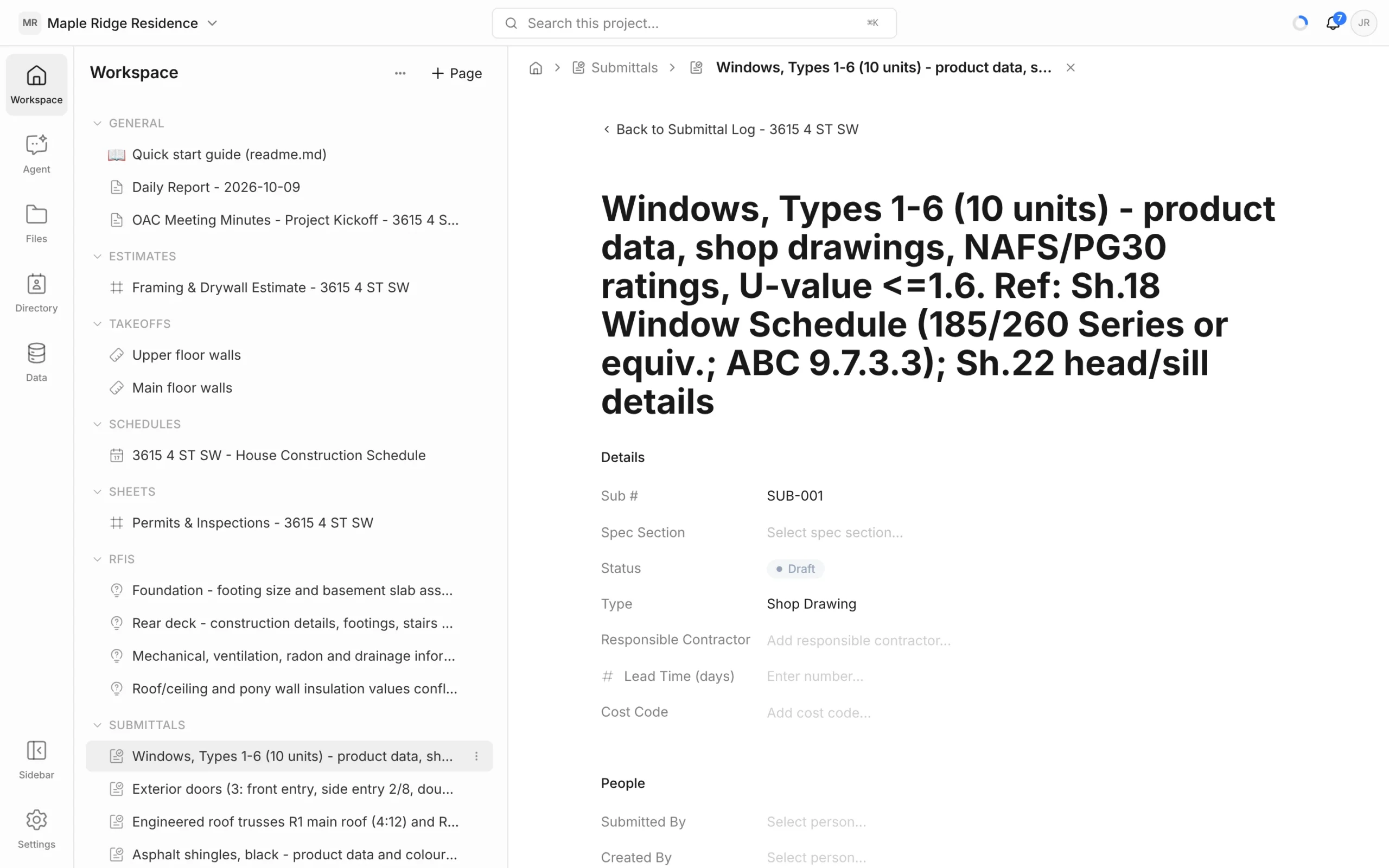
Task: Go back to Submittal Log link
Action: tap(730, 129)
